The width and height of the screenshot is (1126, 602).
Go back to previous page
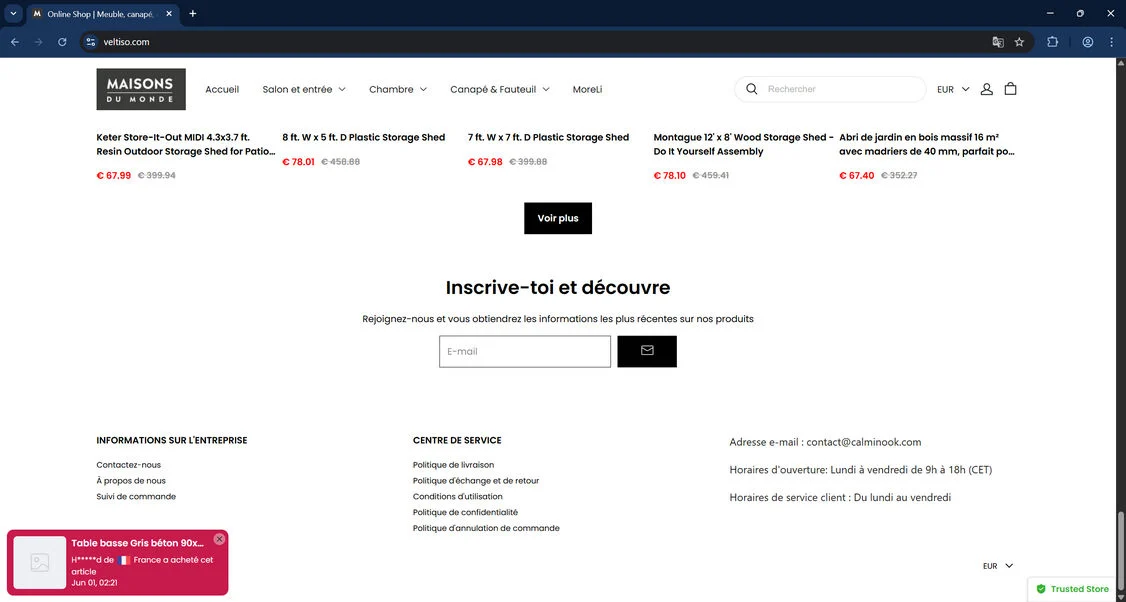coord(15,42)
